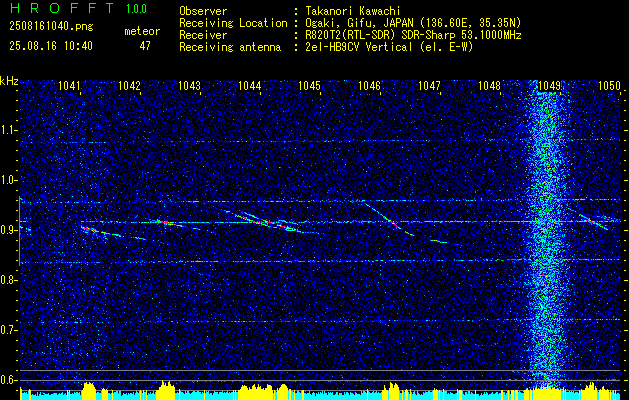Select the filename 2508161040.png

point(51,27)
